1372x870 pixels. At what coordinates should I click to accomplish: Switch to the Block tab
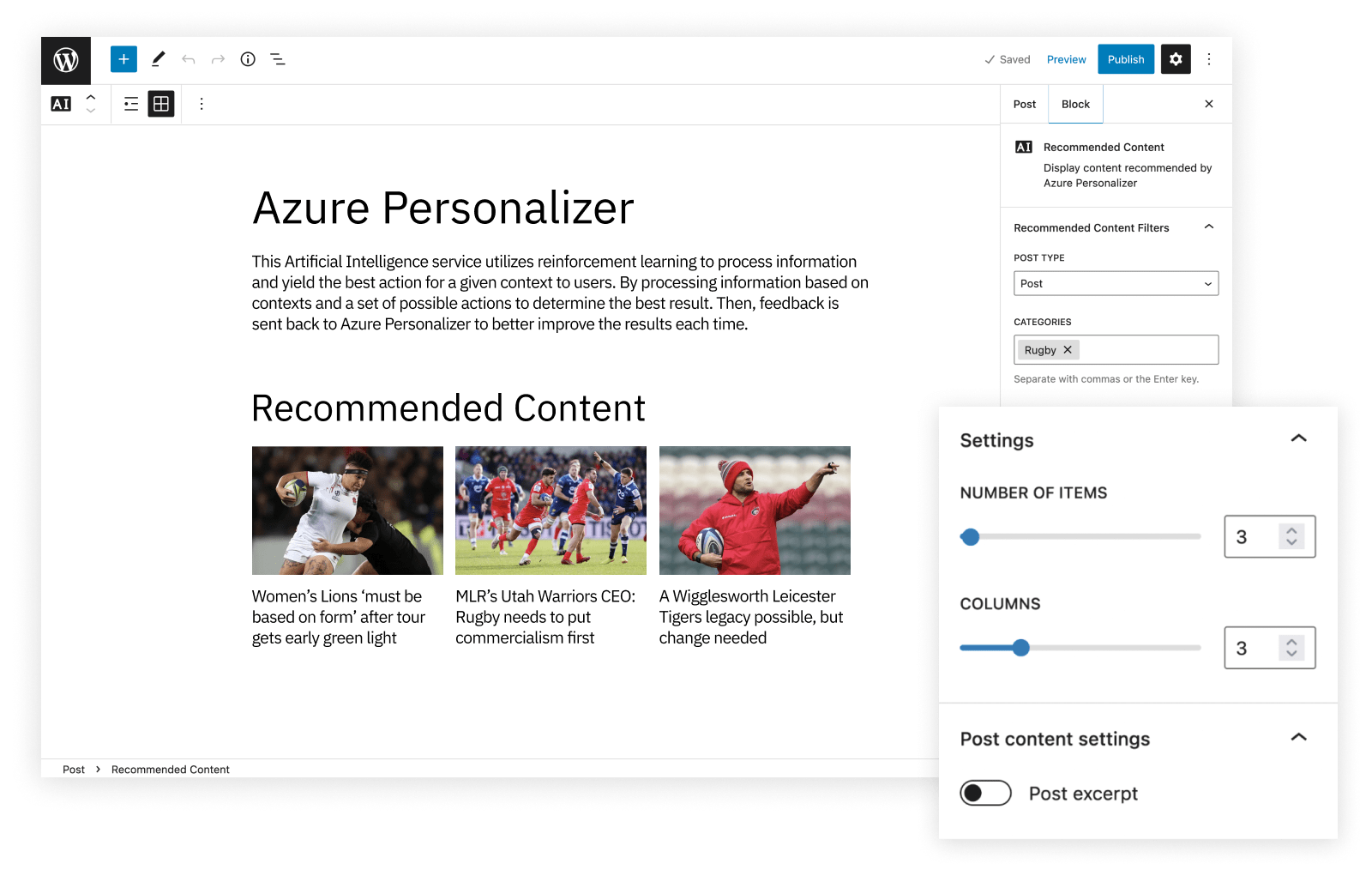1075,104
